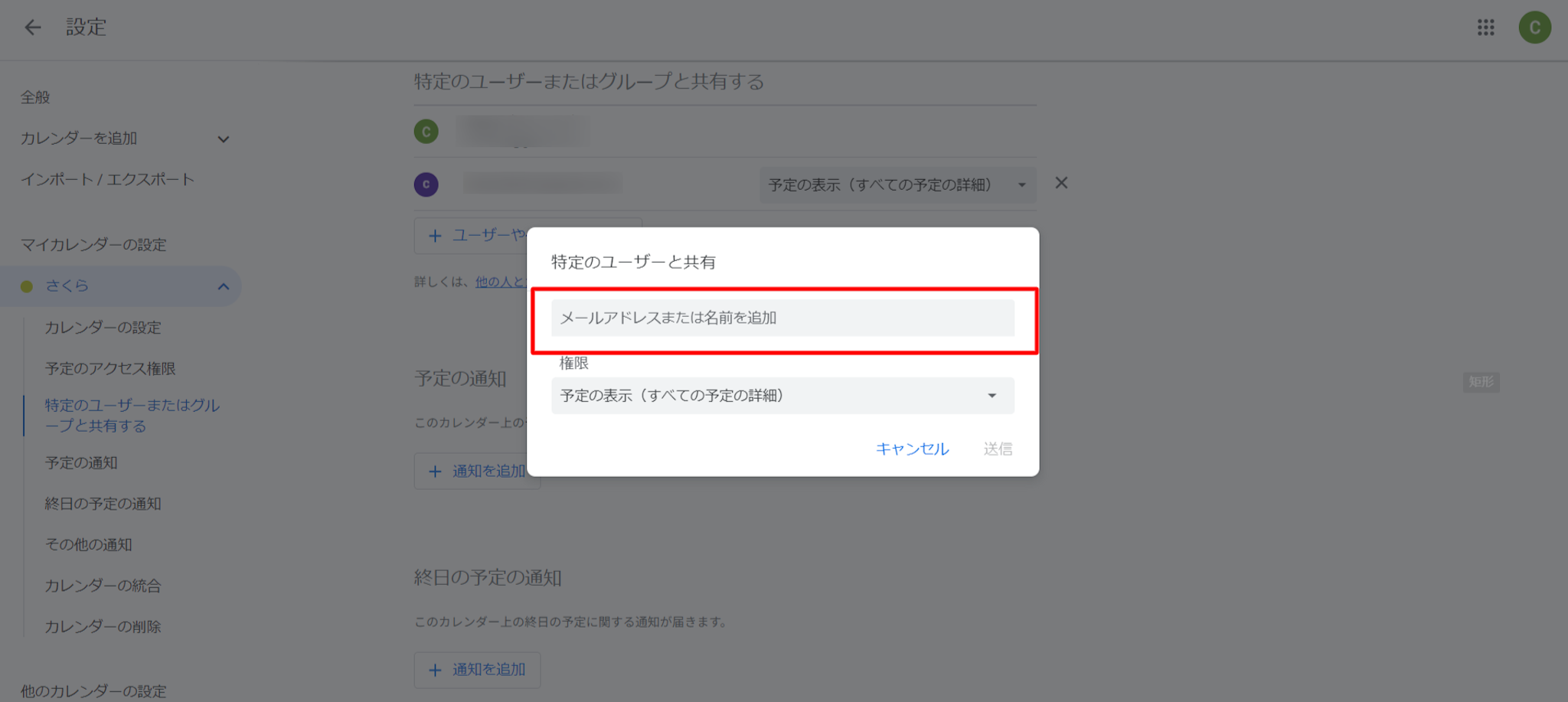Select カレンダーの統合 in sidebar
The width and height of the screenshot is (1568, 702).
coord(103,586)
